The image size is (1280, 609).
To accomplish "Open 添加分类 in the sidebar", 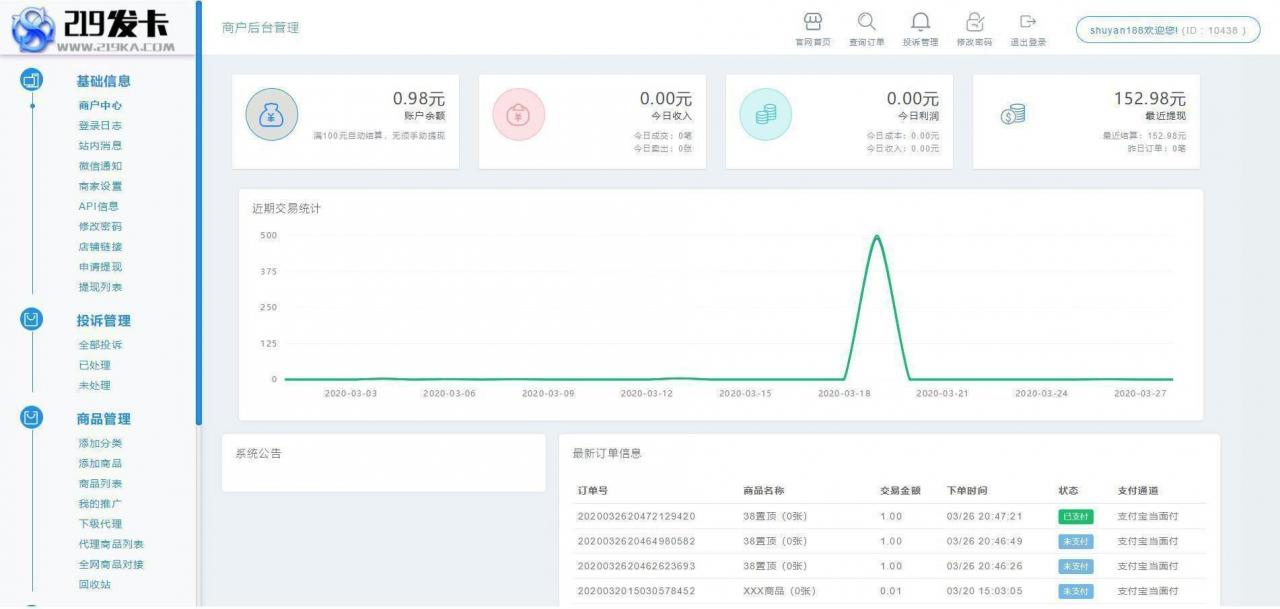I will [x=100, y=443].
